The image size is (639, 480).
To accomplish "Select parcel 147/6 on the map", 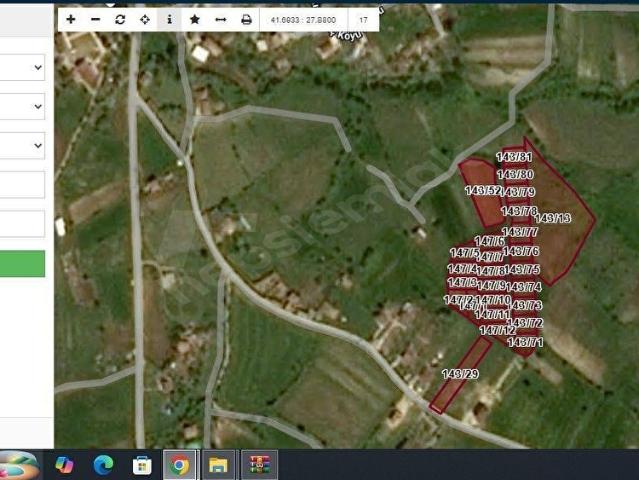I will (489, 241).
